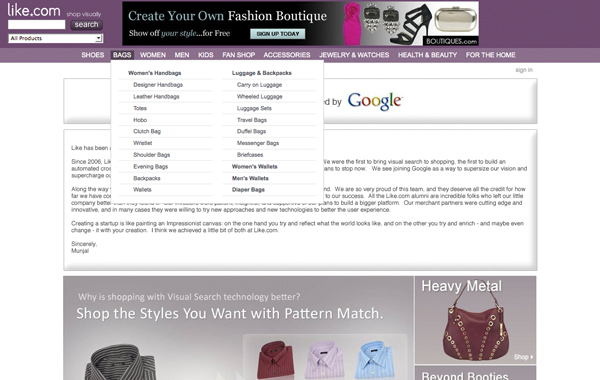600x380 pixels.
Task: Click the search button
Action: [x=86, y=24]
